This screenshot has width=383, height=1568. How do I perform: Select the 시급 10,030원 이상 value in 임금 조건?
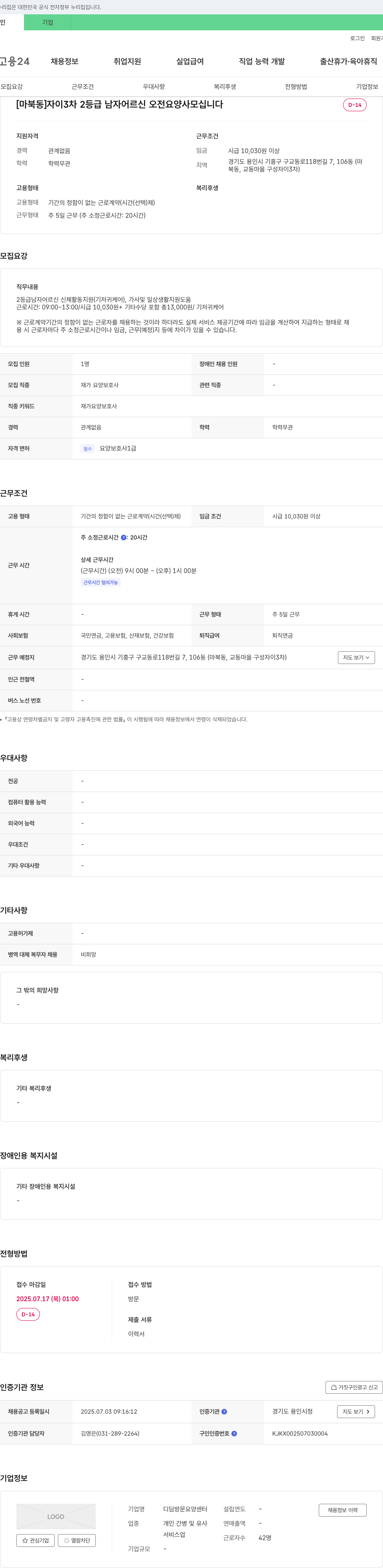[x=296, y=516]
